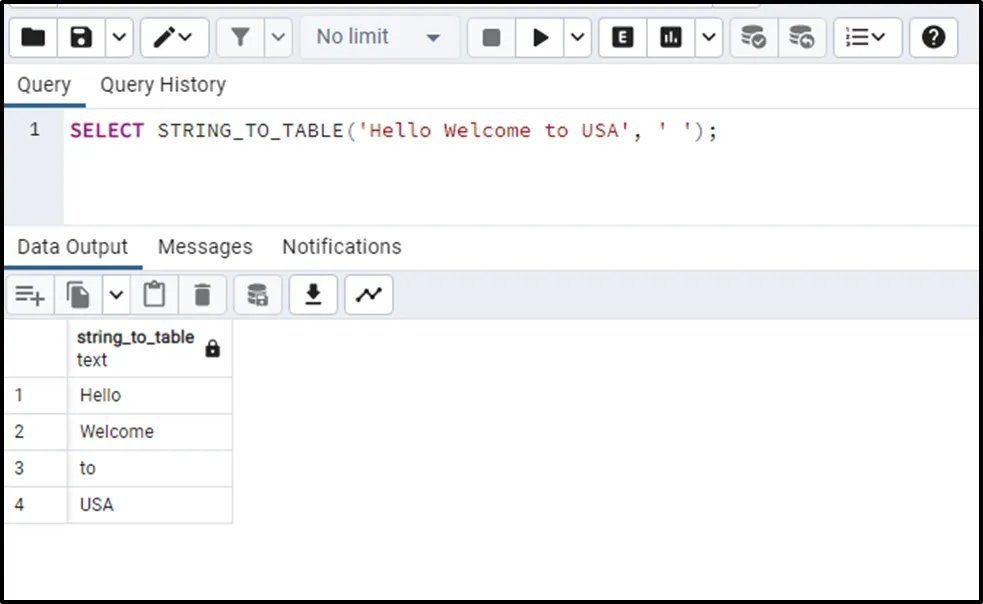Switch to the Messages tab
This screenshot has height=604, width=983.
(x=205, y=247)
